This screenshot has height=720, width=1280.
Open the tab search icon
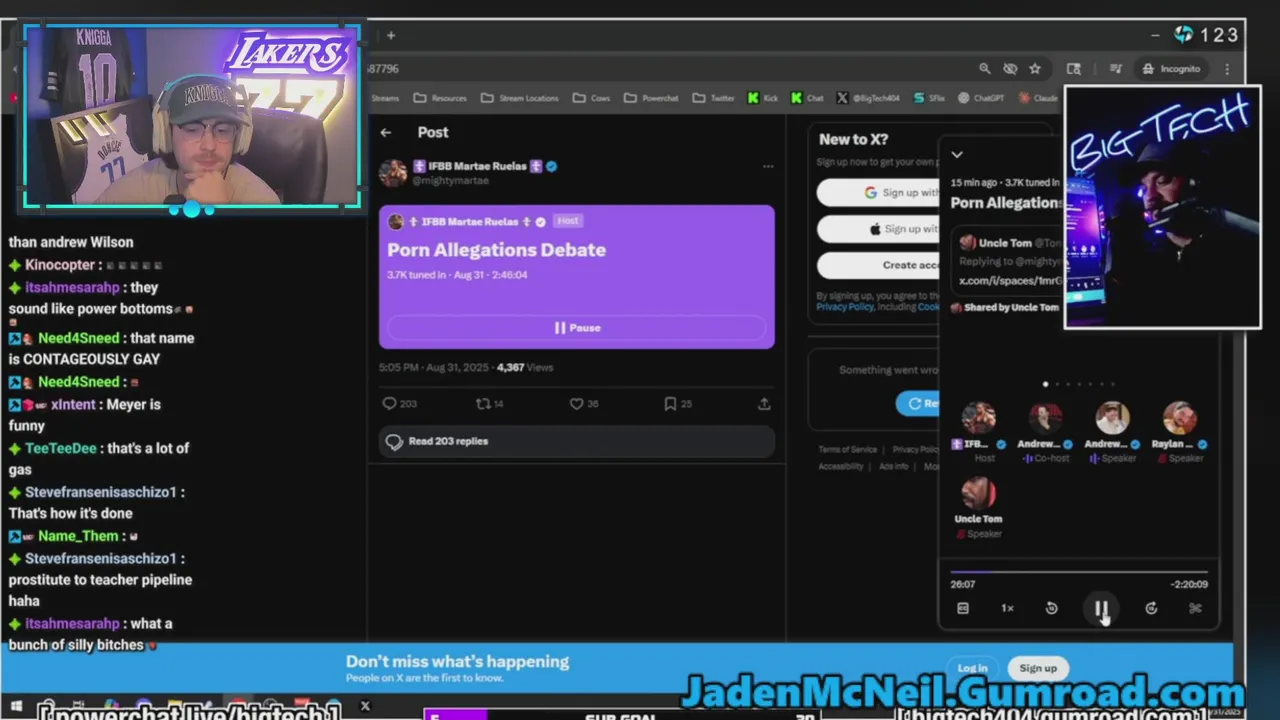1074,69
